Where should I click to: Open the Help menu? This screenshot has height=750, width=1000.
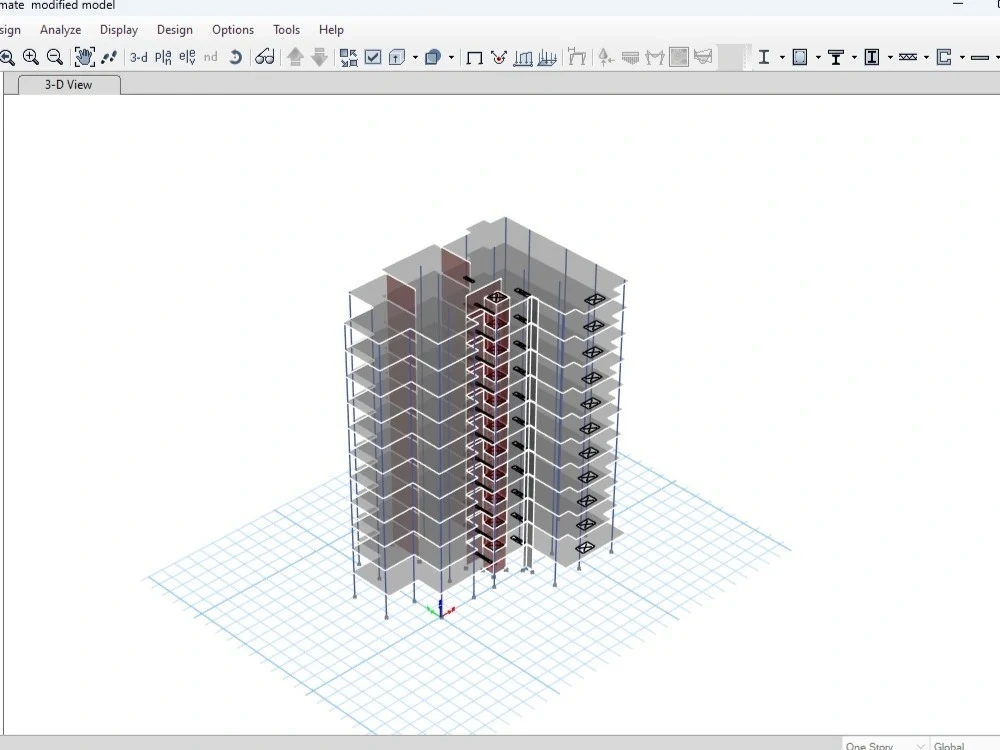click(331, 30)
